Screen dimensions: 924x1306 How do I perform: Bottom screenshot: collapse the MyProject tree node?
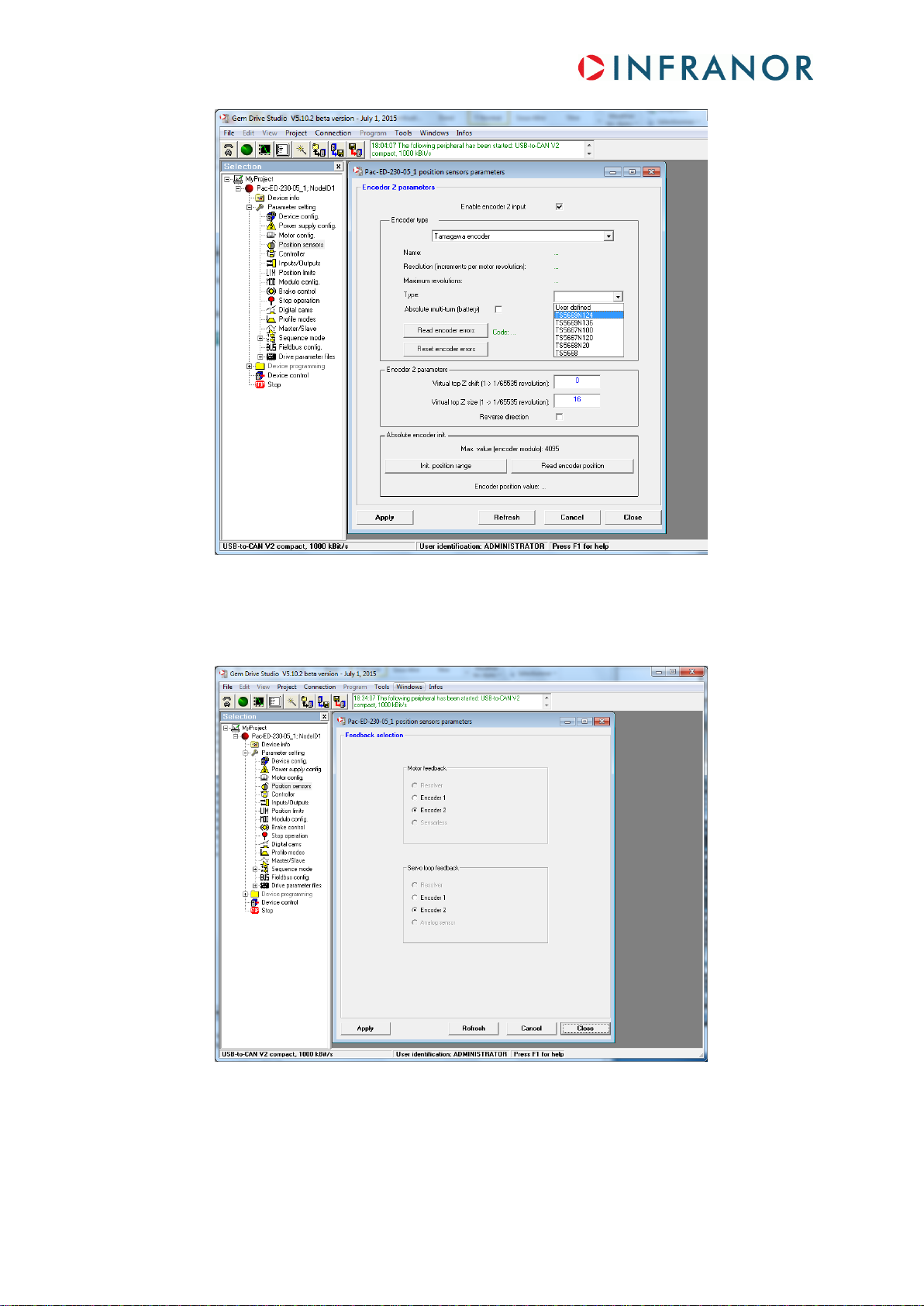226,728
